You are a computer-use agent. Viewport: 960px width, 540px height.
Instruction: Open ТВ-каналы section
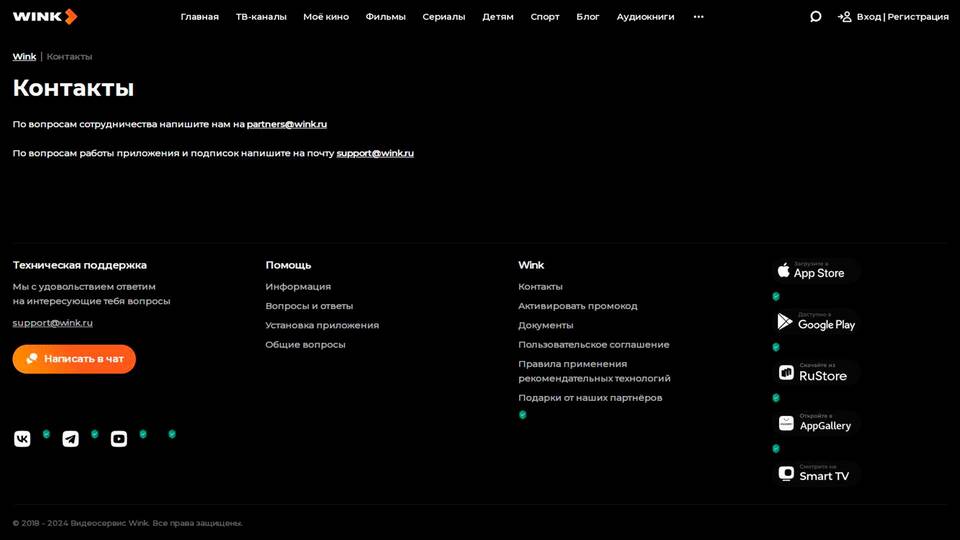[261, 17]
